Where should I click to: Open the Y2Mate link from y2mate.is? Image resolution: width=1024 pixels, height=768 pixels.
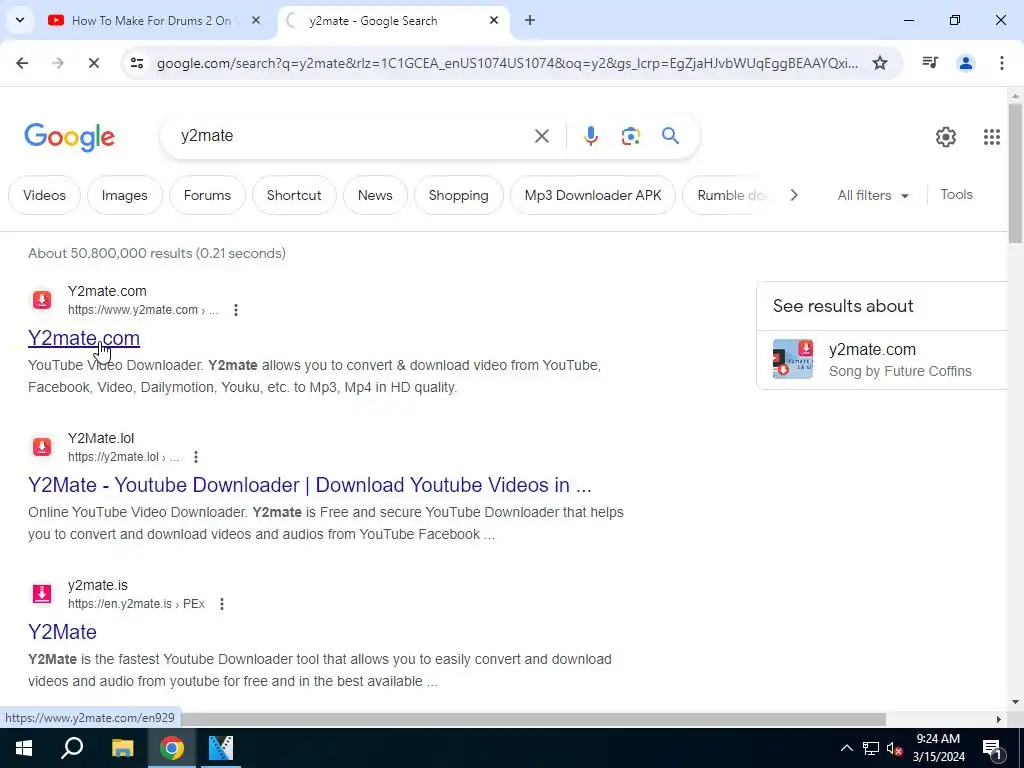click(x=62, y=632)
